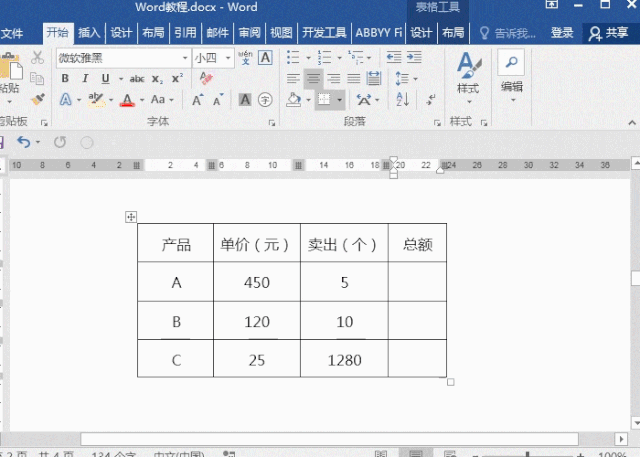Click the Sort A-Z icon

pos(403,99)
